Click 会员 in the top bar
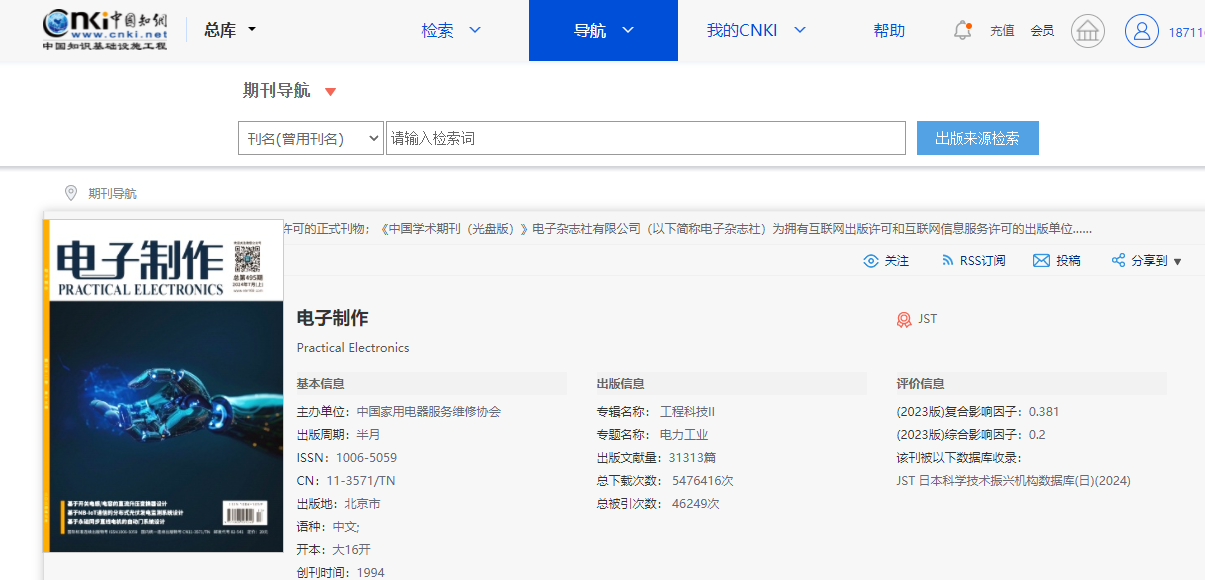The height and width of the screenshot is (580, 1205). [1042, 31]
